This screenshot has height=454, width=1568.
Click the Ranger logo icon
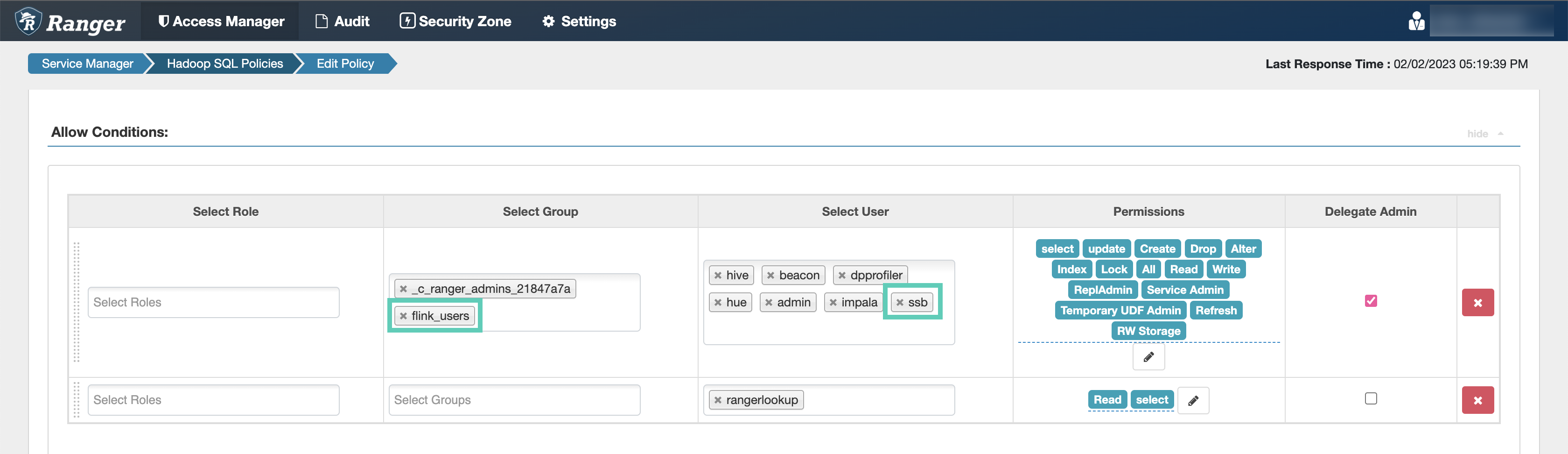[28, 21]
